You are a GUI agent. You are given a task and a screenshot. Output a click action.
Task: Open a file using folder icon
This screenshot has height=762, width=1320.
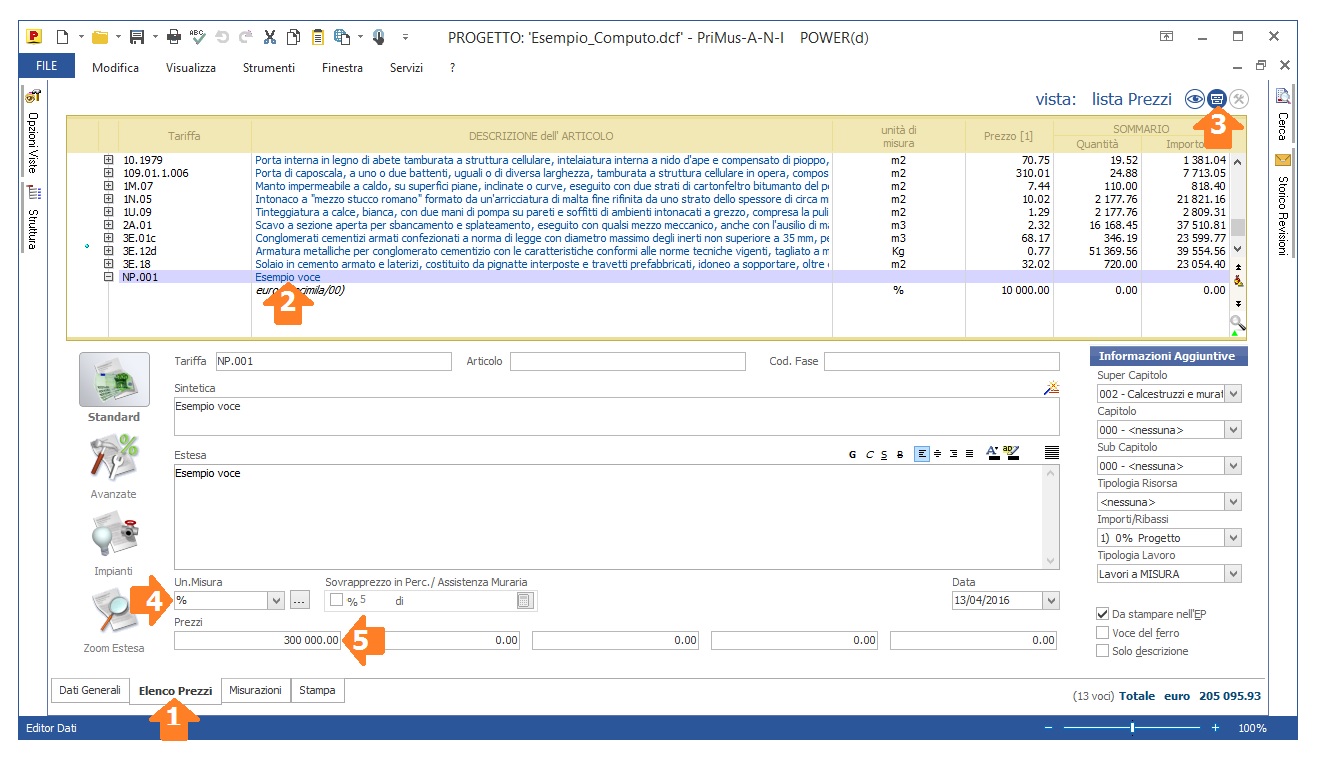coord(100,37)
